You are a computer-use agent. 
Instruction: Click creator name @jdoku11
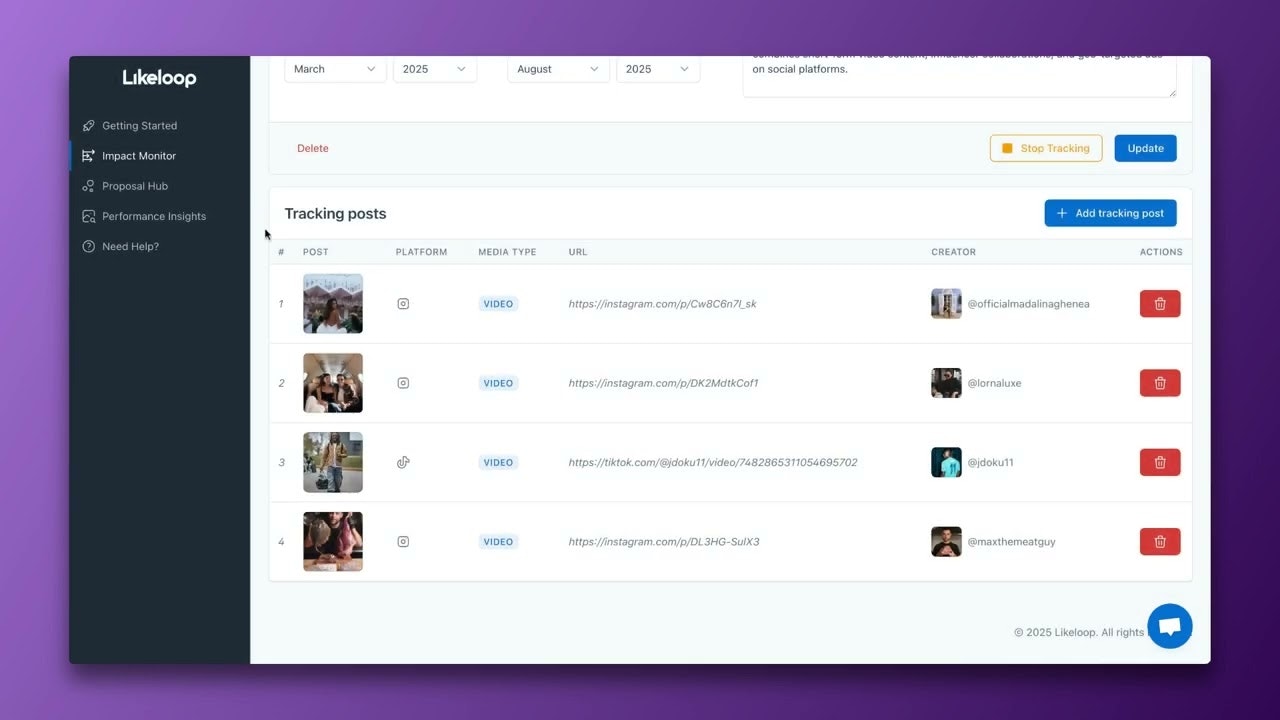pyautogui.click(x=990, y=462)
